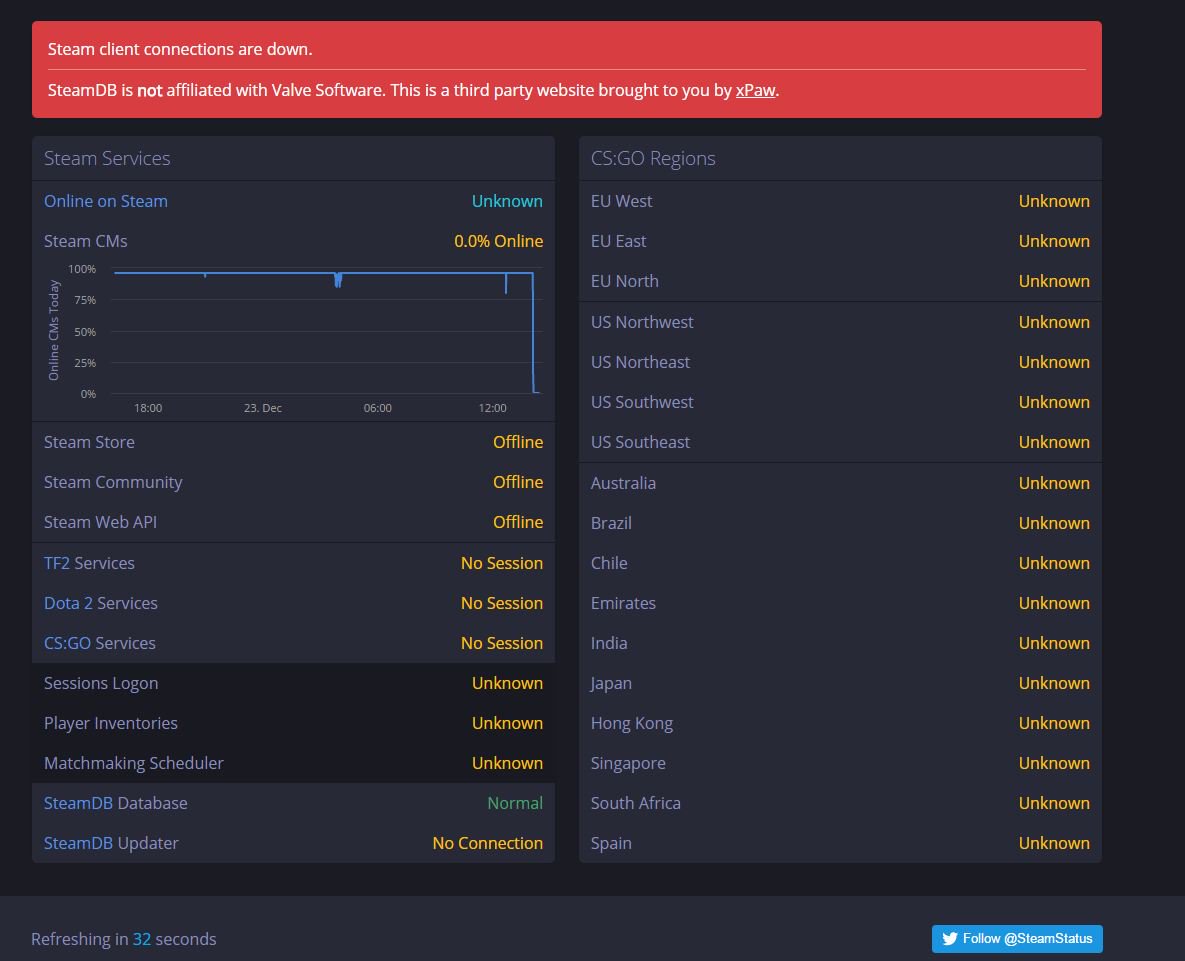Click the Hong Kong region label

[632, 723]
